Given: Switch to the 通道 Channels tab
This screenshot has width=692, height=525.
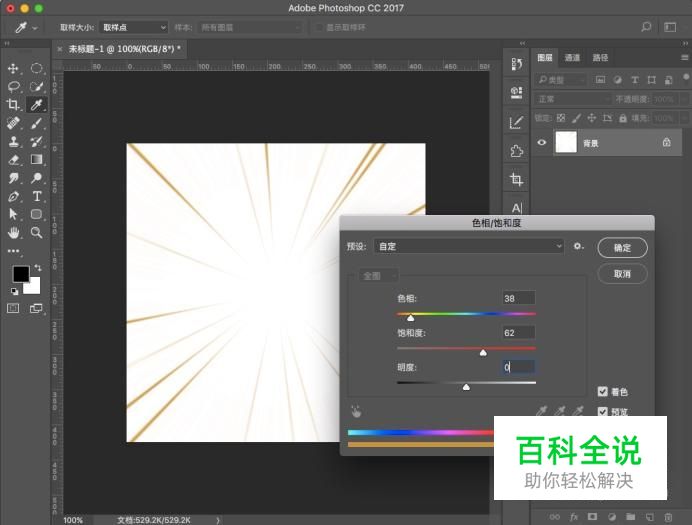Looking at the screenshot, I should (572, 58).
